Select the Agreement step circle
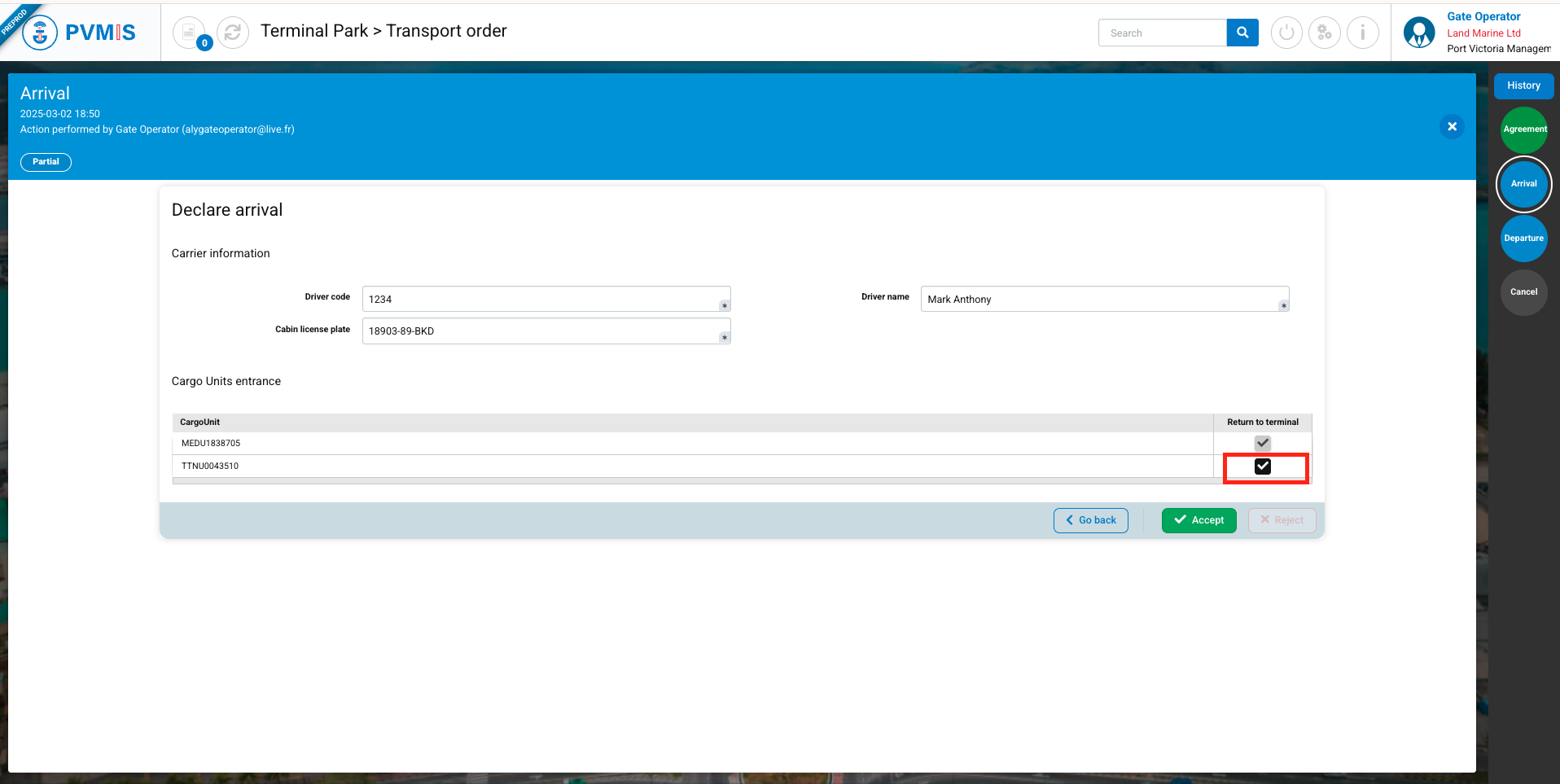Viewport: 1560px width, 784px height. pos(1523,129)
